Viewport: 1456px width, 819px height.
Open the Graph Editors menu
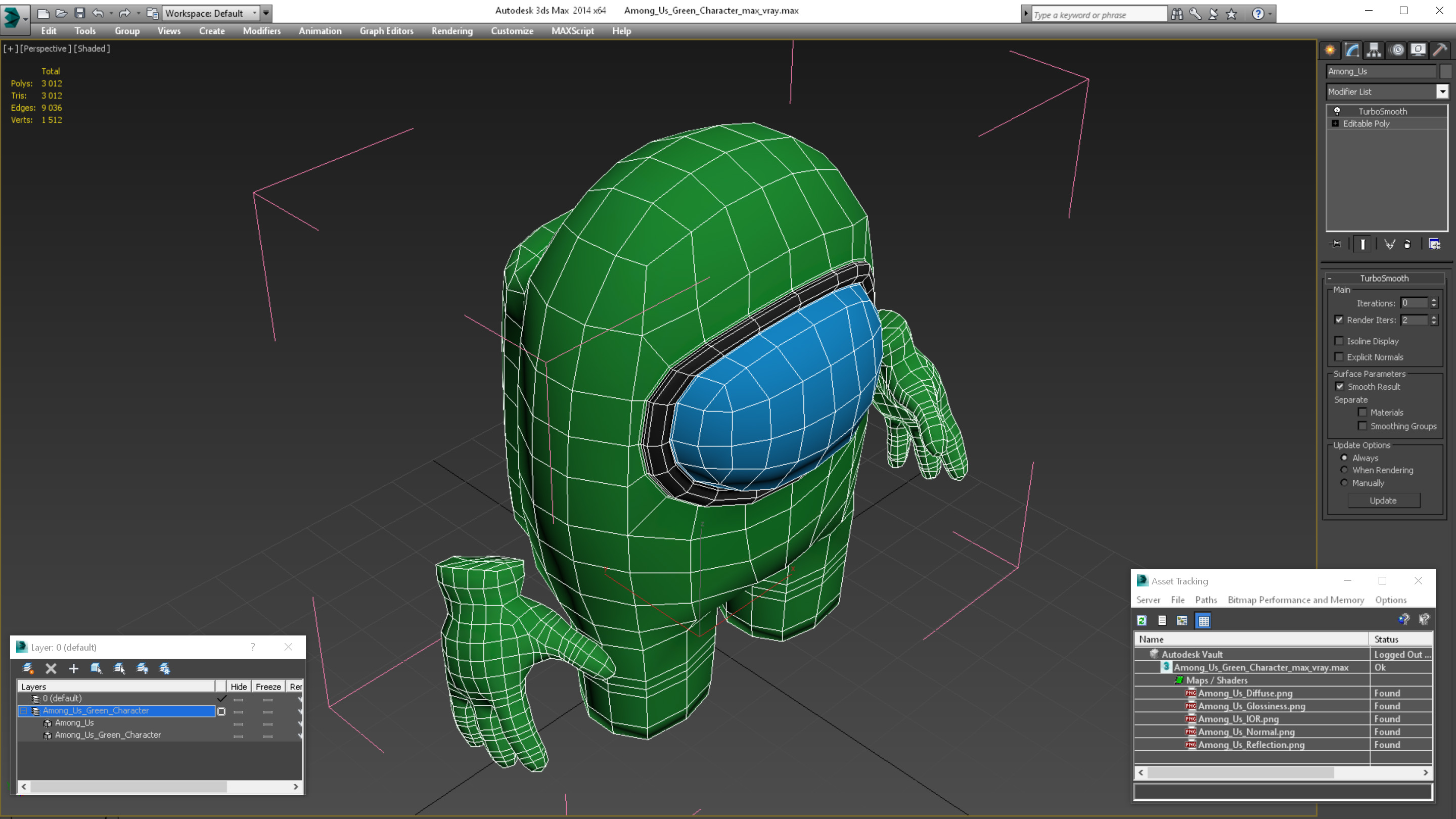click(x=387, y=31)
